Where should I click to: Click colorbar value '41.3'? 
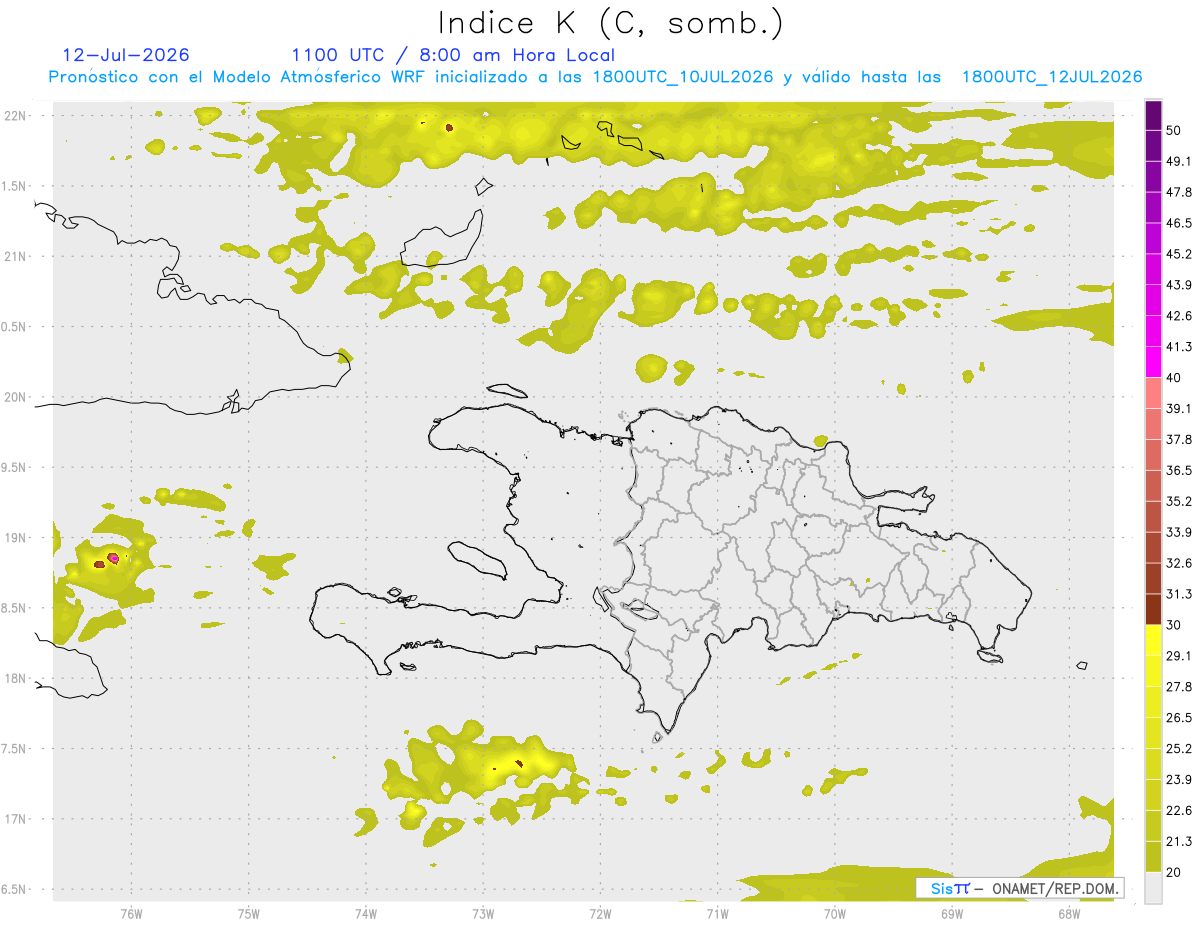point(1179,348)
